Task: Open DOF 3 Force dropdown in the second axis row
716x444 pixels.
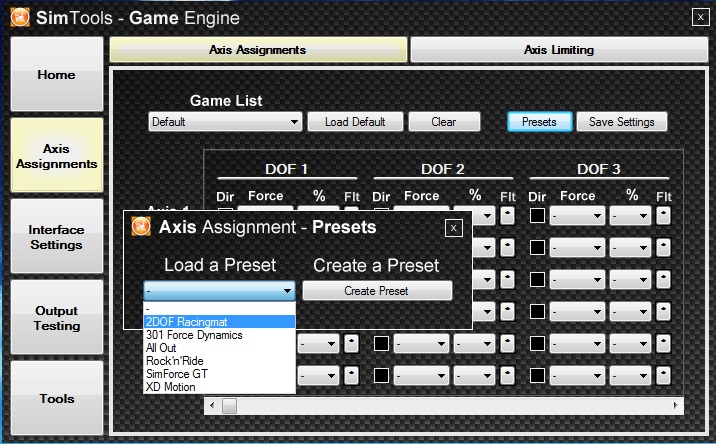Action: coord(577,248)
